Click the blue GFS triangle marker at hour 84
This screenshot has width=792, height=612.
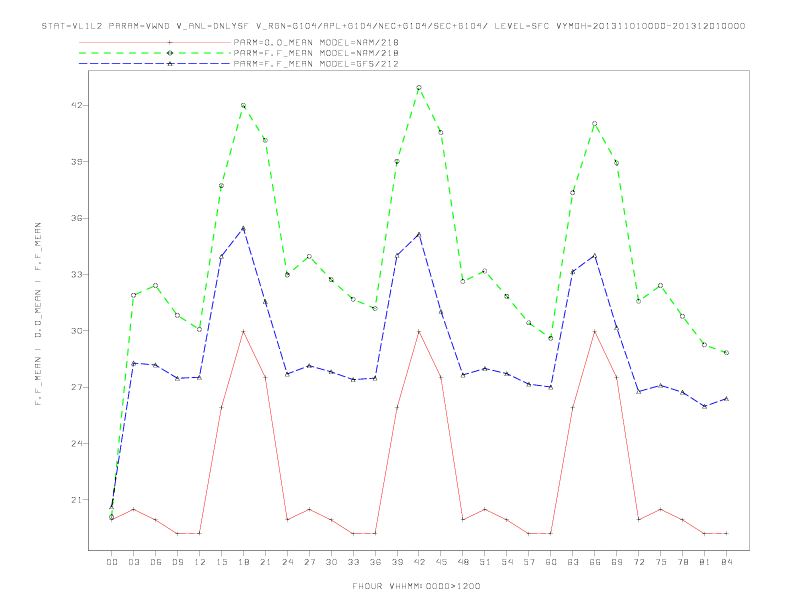click(x=726, y=398)
